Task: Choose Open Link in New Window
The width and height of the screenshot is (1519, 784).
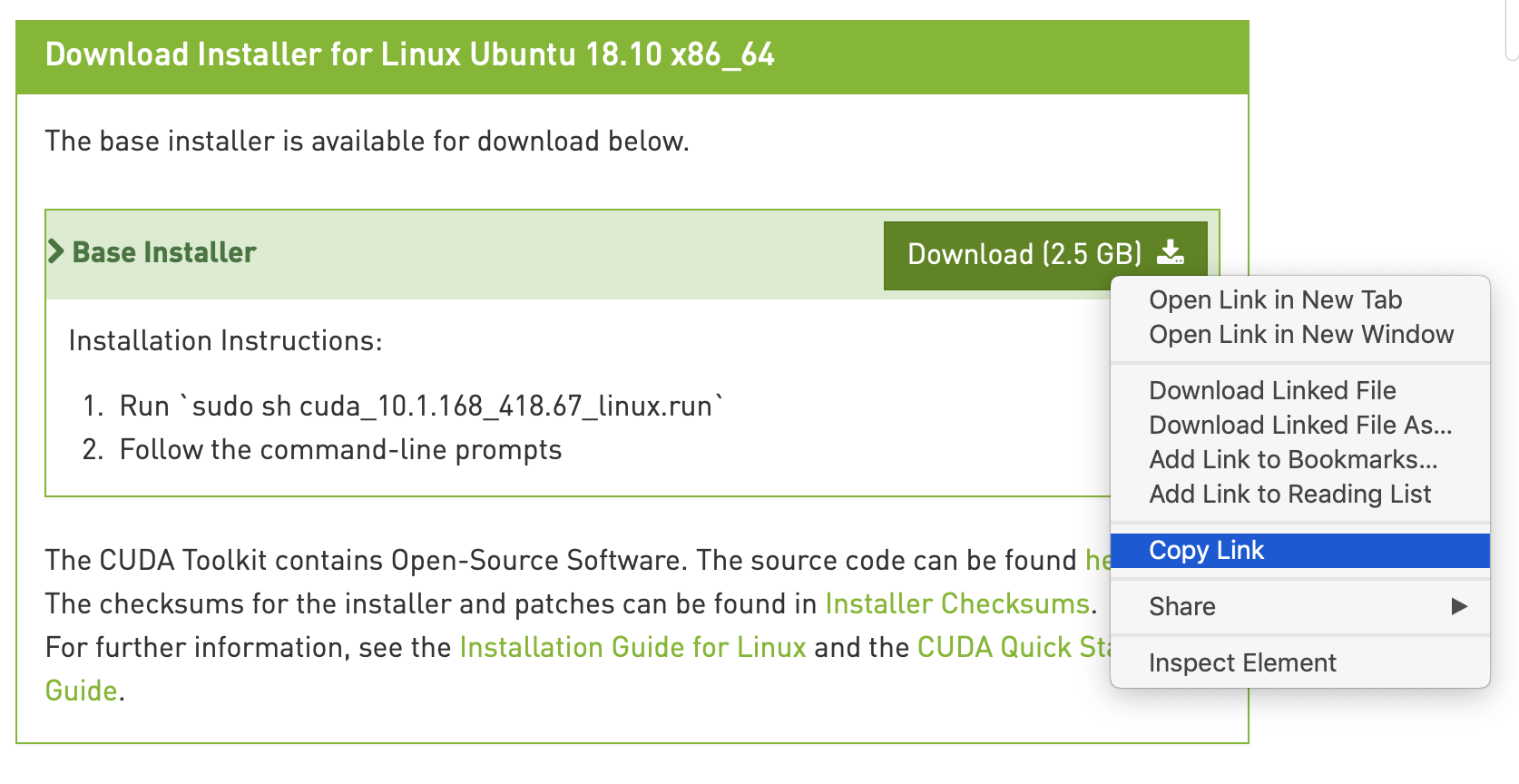Action: pos(1300,334)
